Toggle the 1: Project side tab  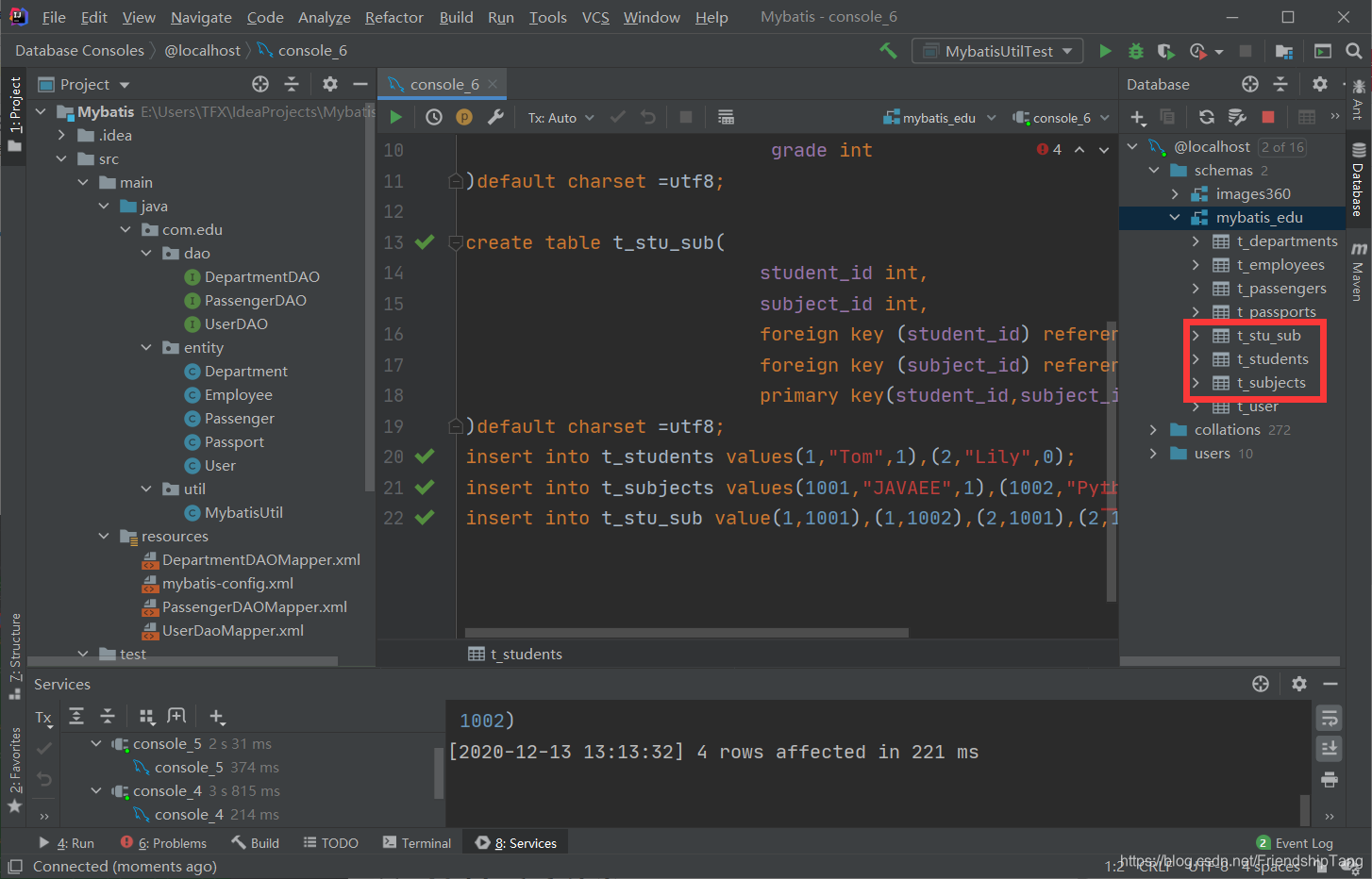point(13,114)
